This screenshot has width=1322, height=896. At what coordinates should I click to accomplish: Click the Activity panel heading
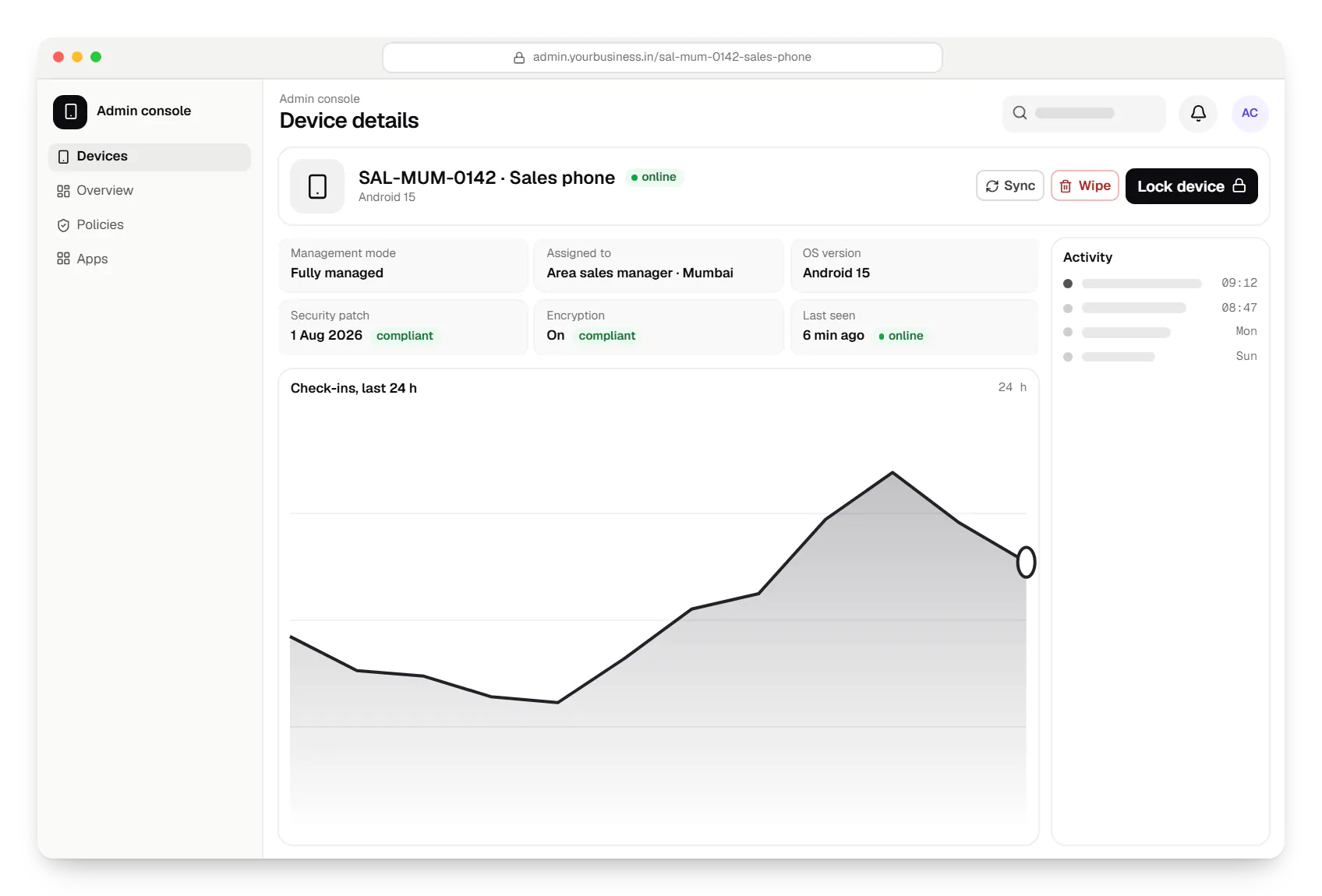pyautogui.click(x=1087, y=257)
